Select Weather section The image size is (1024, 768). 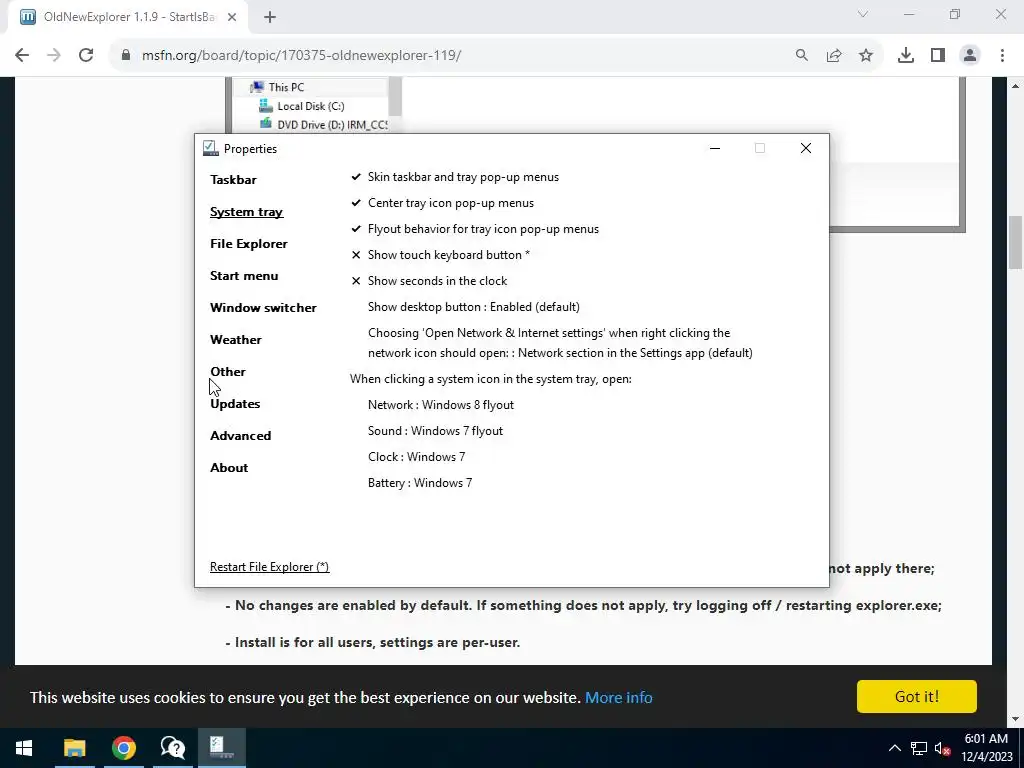tap(236, 340)
